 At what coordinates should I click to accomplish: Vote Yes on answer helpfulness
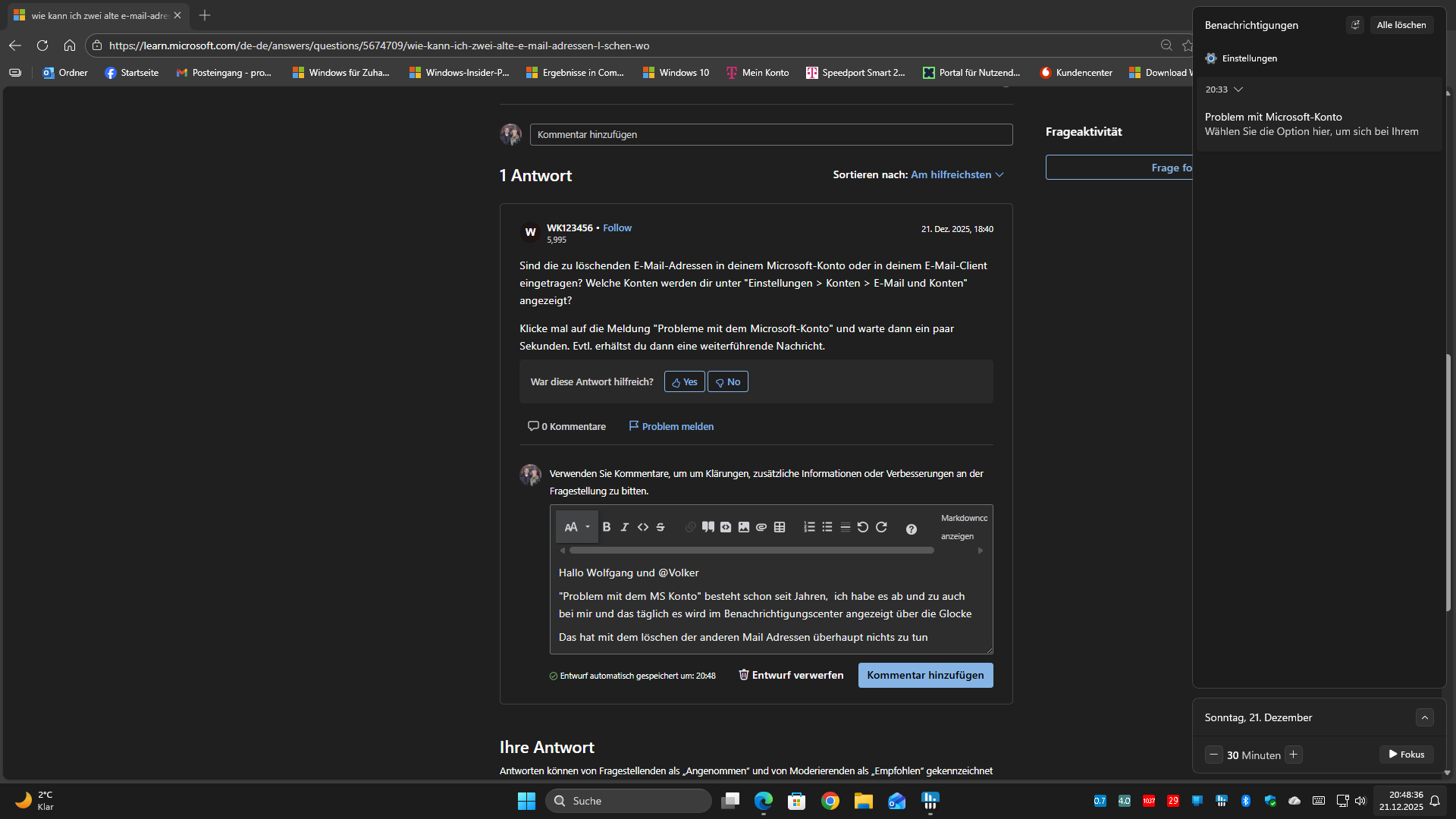(x=685, y=381)
